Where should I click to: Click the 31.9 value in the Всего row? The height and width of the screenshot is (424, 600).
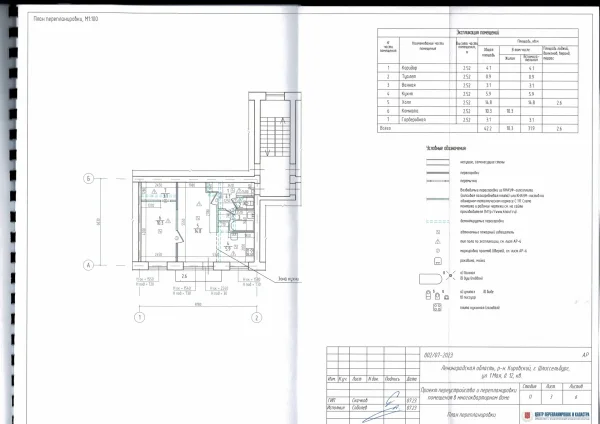click(x=531, y=129)
